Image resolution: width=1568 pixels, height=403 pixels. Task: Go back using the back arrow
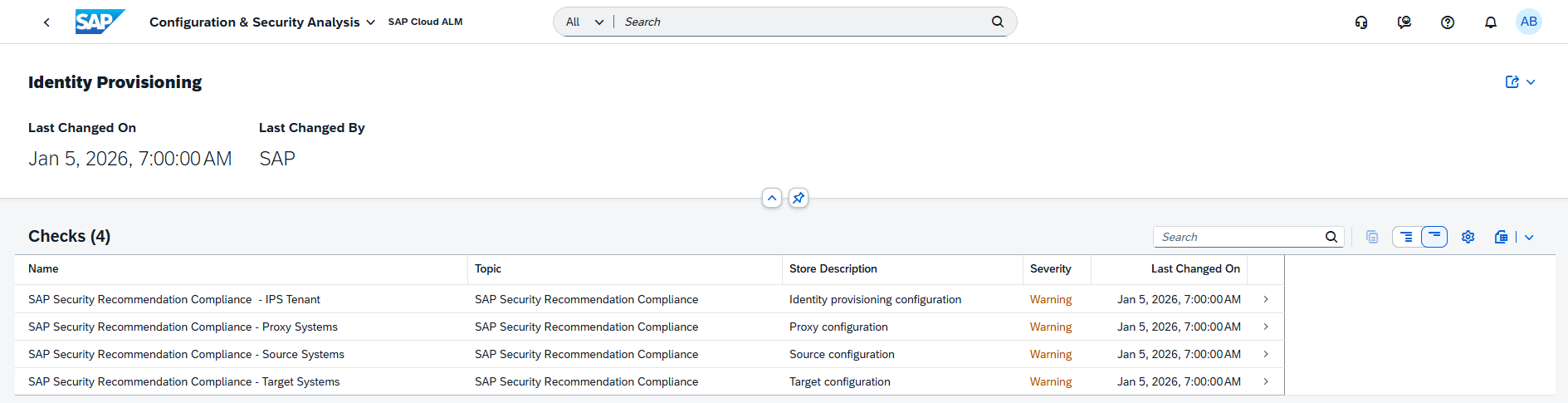[x=46, y=22]
